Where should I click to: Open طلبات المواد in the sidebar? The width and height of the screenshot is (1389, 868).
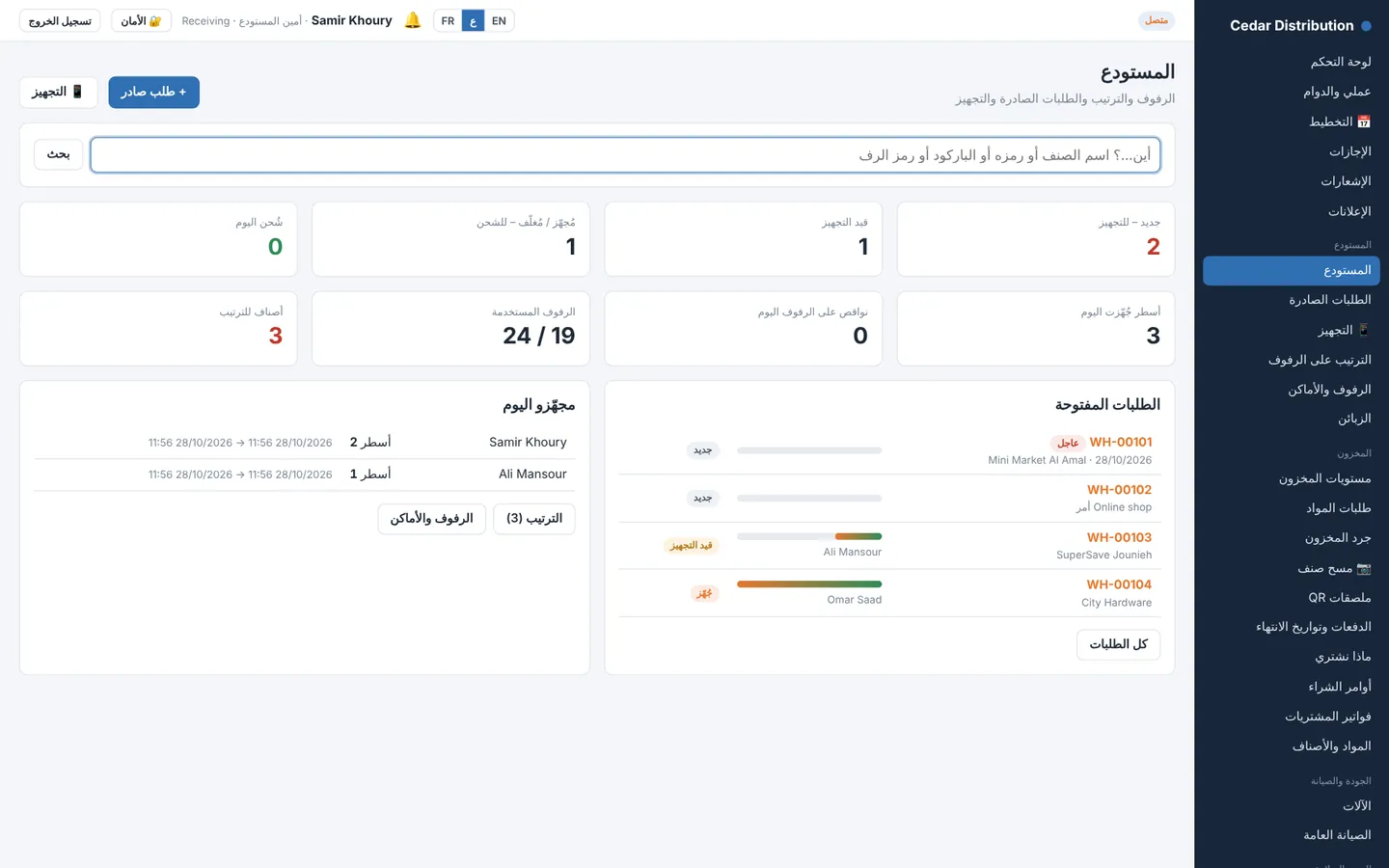click(x=1292, y=508)
